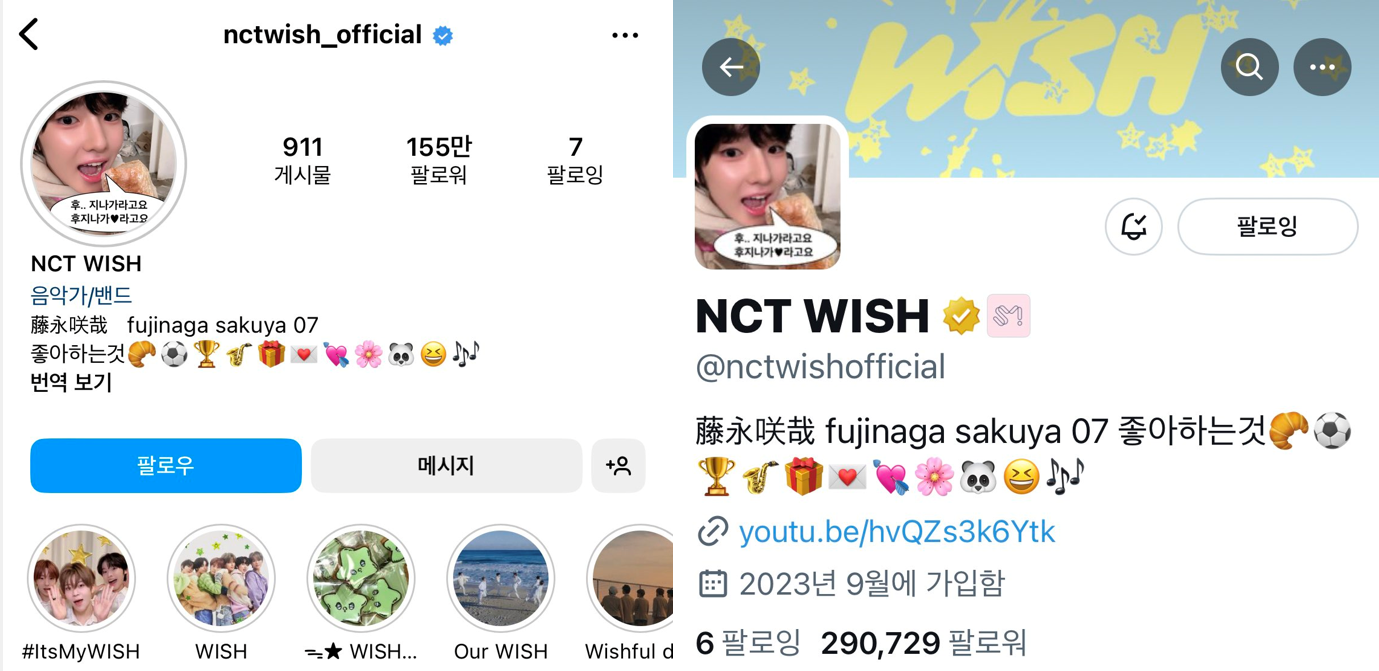Open the Instagram three-dot options menu
The height and width of the screenshot is (671, 1379).
pyautogui.click(x=625, y=35)
